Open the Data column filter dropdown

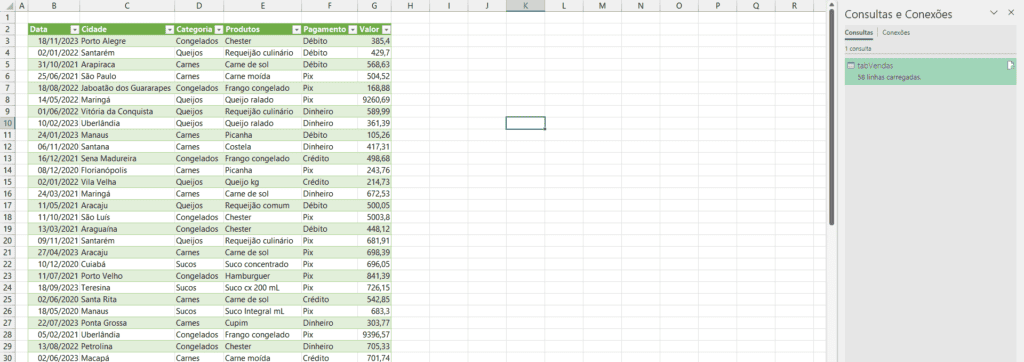74,29
